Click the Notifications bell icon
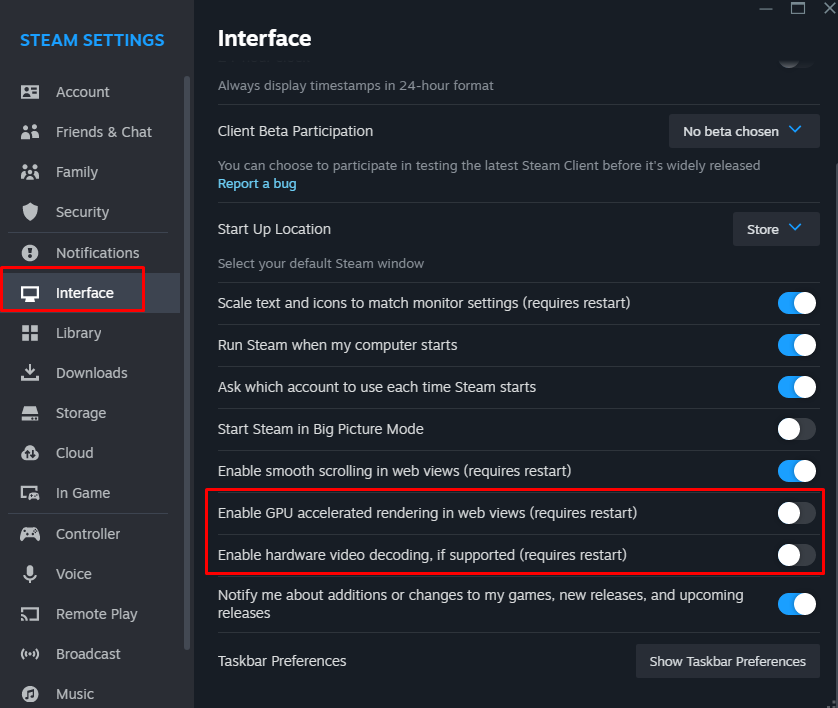The image size is (838, 708). [30, 253]
